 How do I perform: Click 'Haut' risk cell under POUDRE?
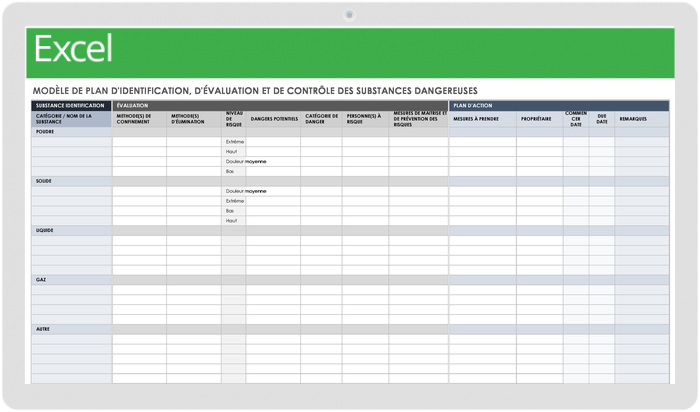point(233,152)
